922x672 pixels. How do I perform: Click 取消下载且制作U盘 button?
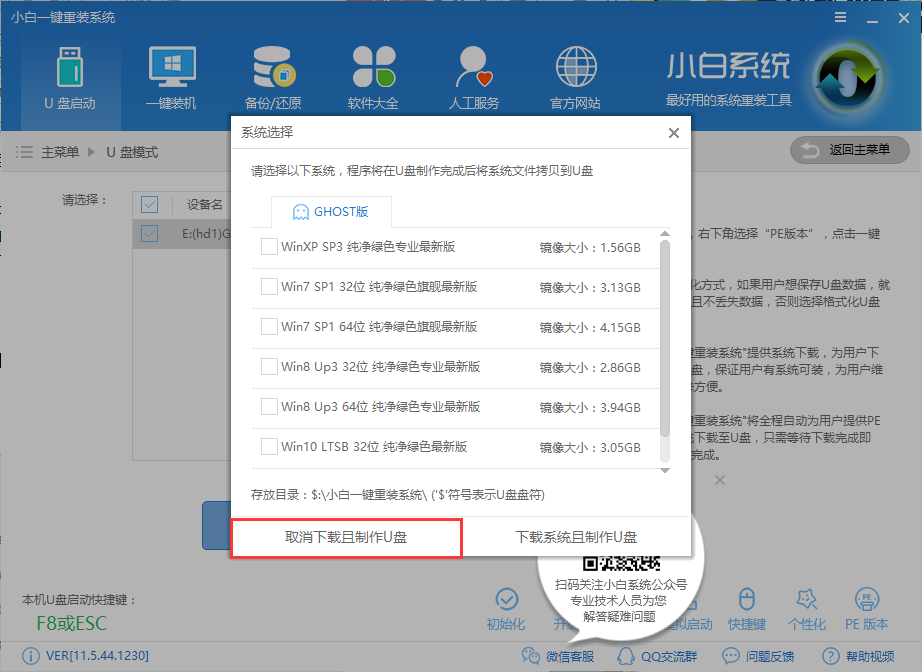click(x=345, y=538)
